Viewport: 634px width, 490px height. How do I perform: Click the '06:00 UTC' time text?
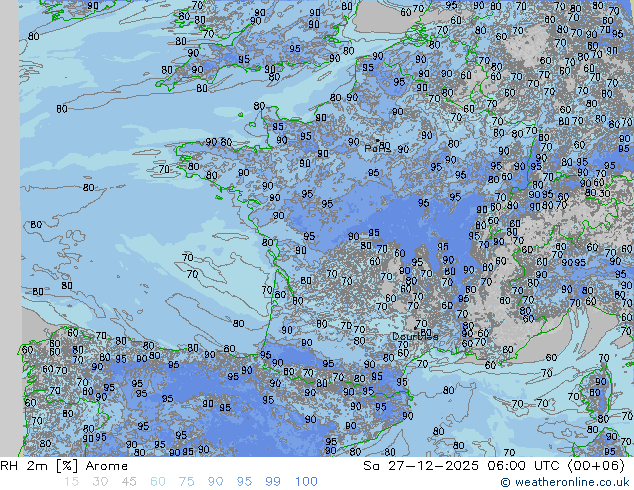pos(525,466)
